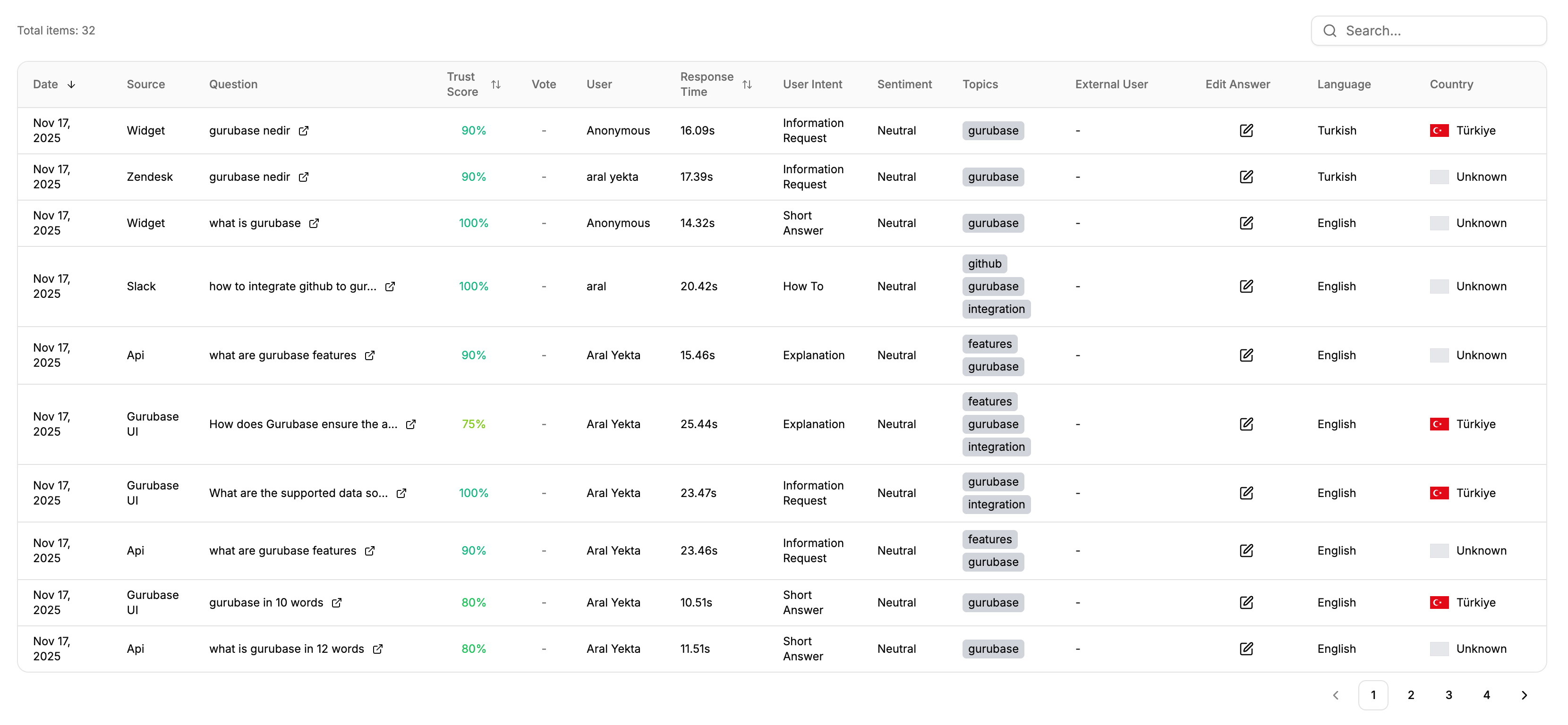
Task: Click edit answer icon for Slack row
Action: point(1246,287)
